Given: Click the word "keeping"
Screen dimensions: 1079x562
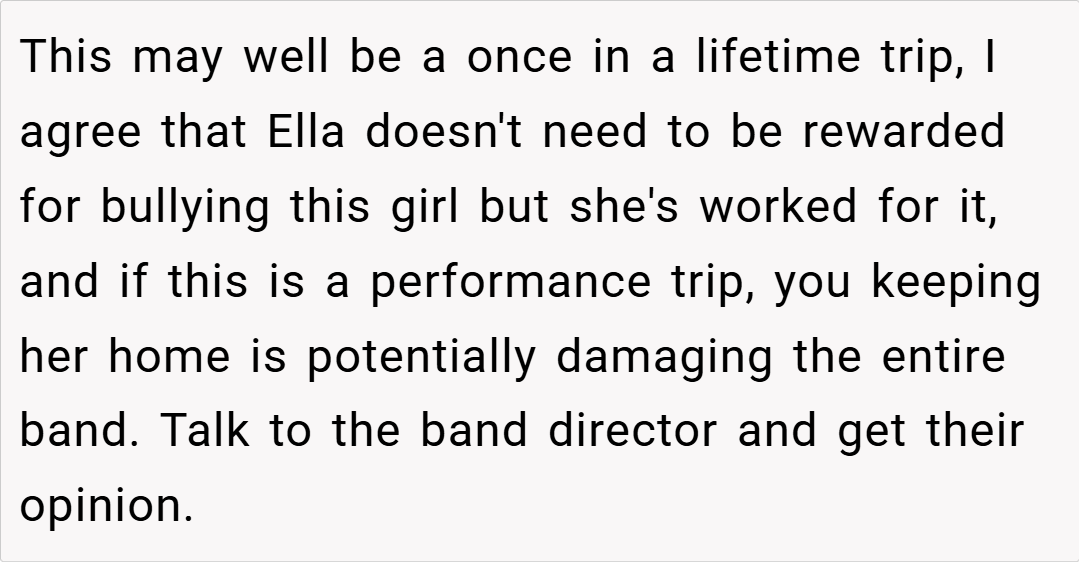Looking at the screenshot, I should (955, 284).
